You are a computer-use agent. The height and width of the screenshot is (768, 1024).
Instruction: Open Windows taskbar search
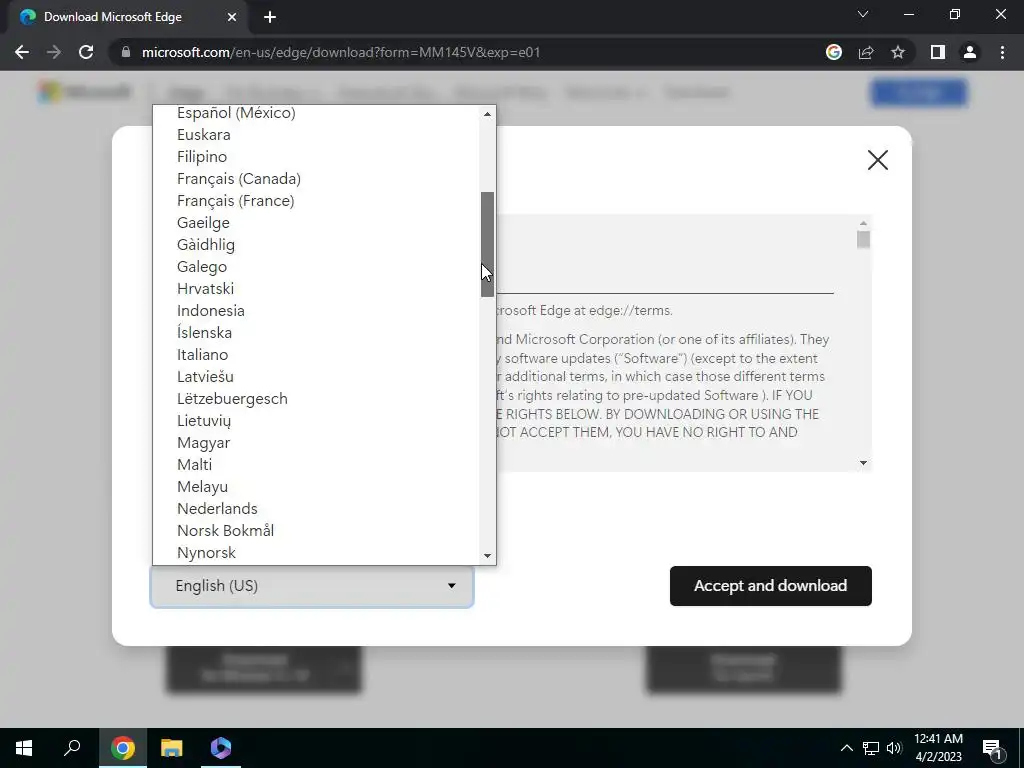point(72,748)
